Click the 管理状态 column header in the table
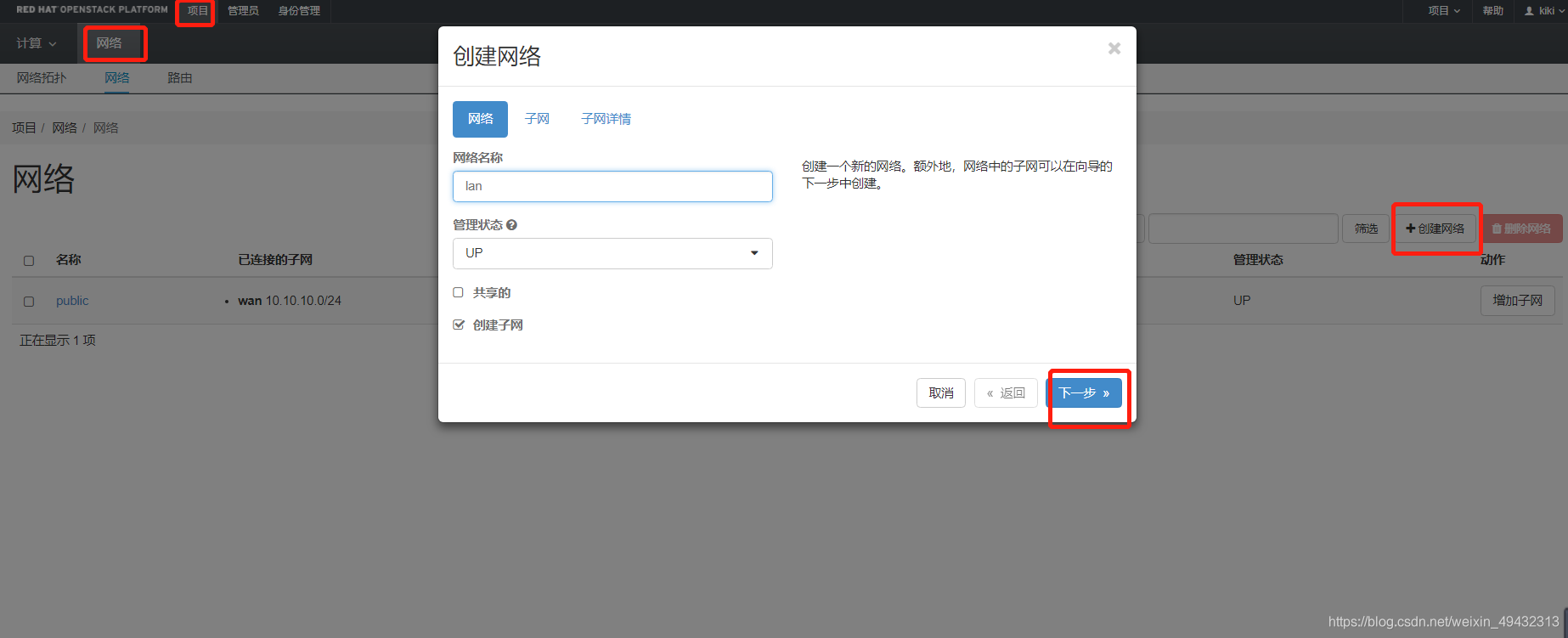The height and width of the screenshot is (638, 1568). (x=1258, y=260)
